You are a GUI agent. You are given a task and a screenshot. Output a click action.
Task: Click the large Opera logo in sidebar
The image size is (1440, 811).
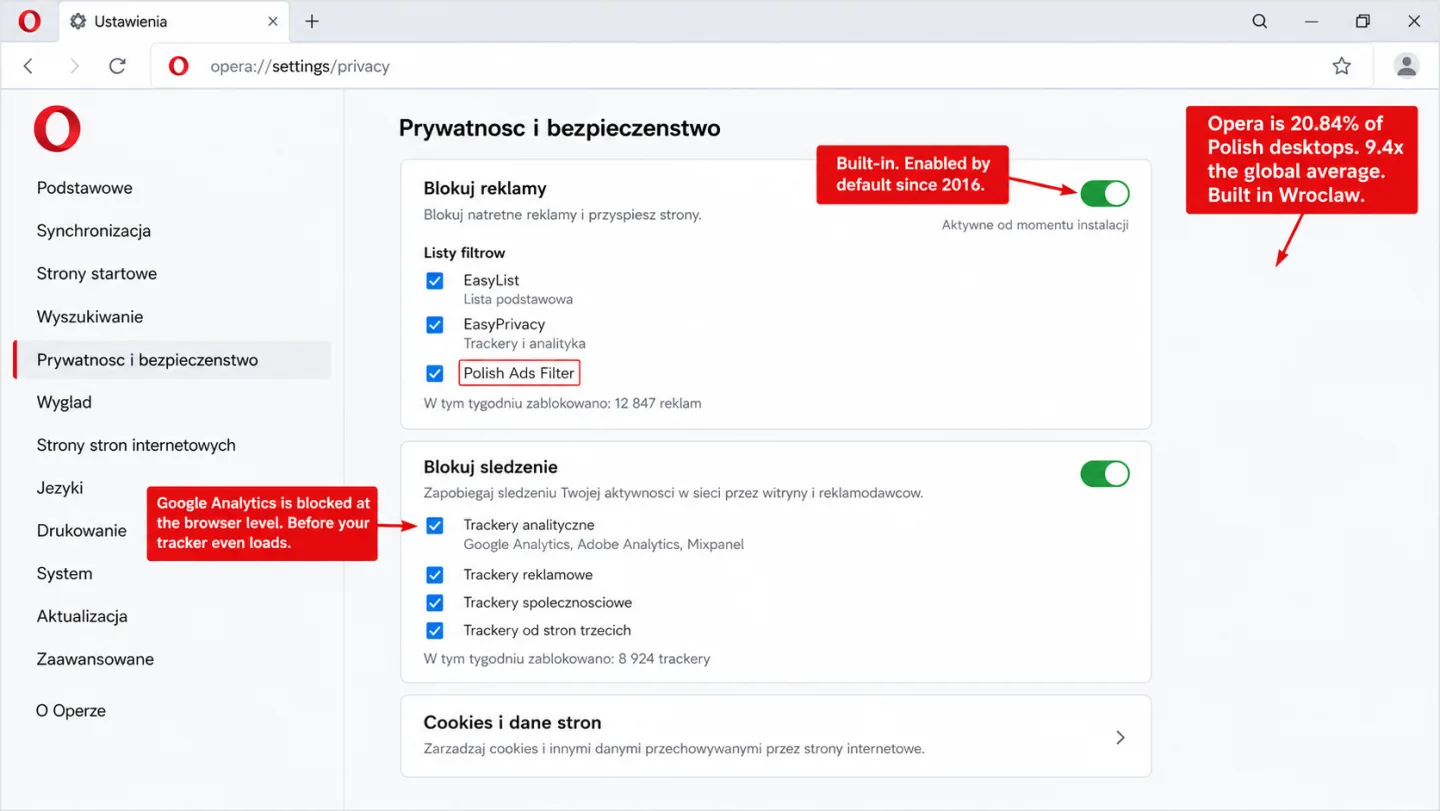point(57,129)
